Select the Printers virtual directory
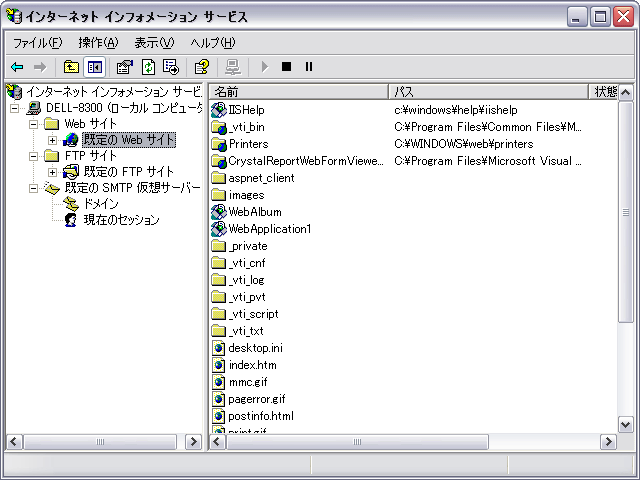 249,144
